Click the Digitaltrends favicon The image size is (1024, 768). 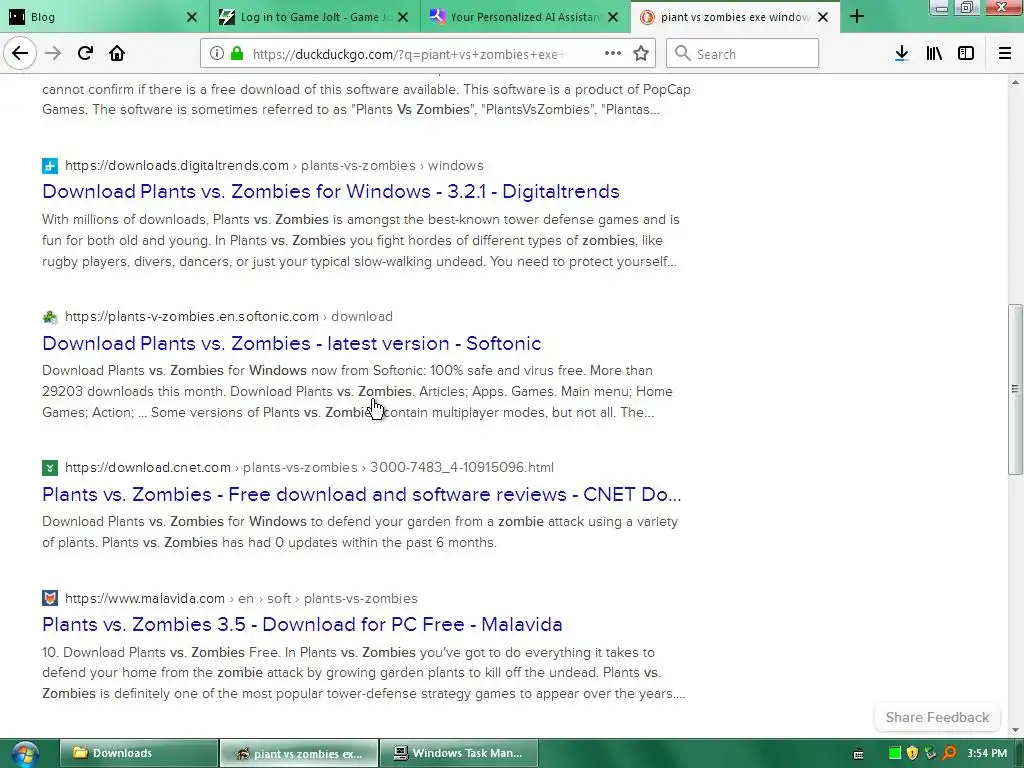(50, 166)
